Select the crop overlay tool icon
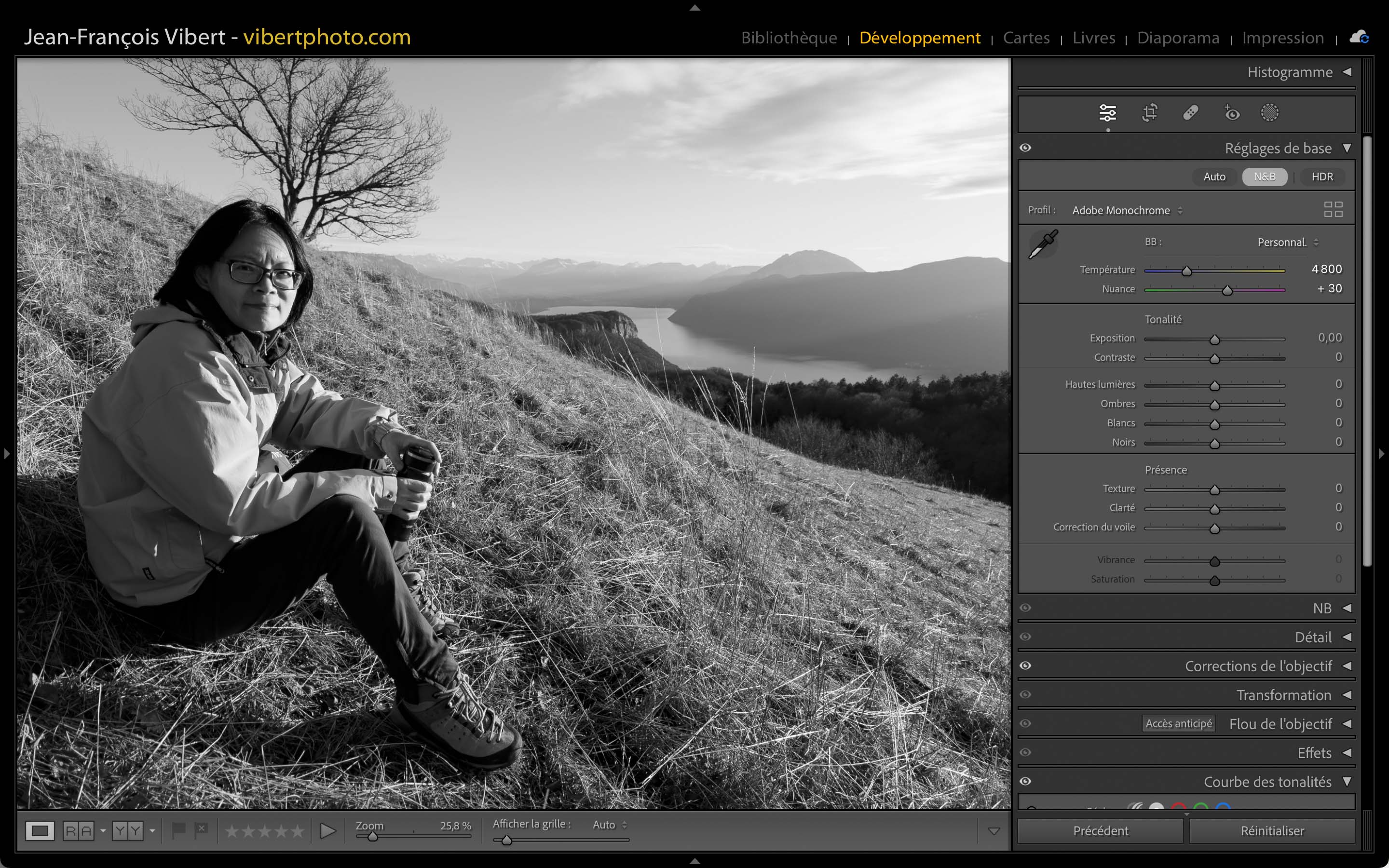The height and width of the screenshot is (868, 1389). pyautogui.click(x=1149, y=113)
